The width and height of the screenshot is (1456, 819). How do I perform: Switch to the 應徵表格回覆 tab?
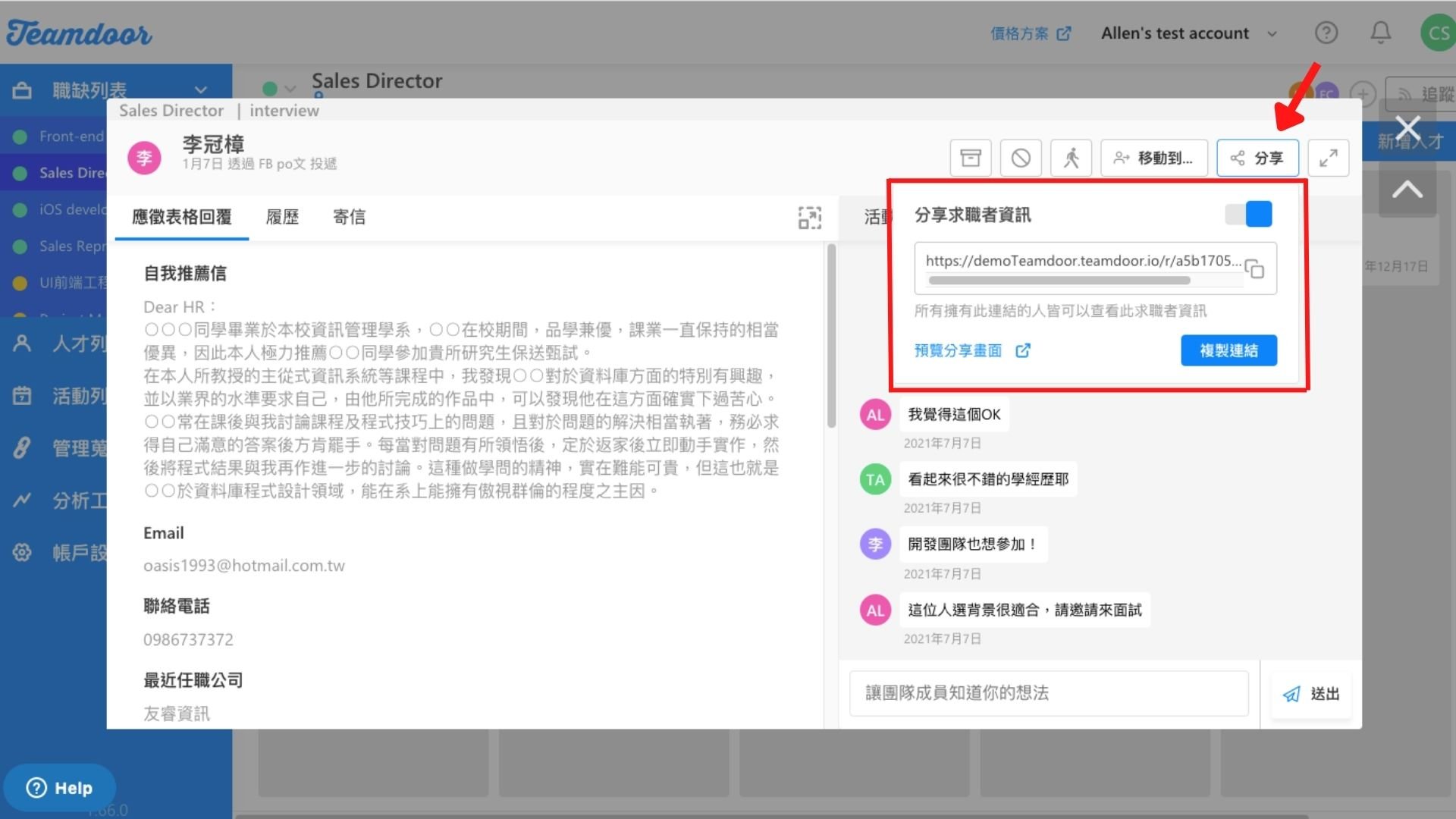pos(182,217)
